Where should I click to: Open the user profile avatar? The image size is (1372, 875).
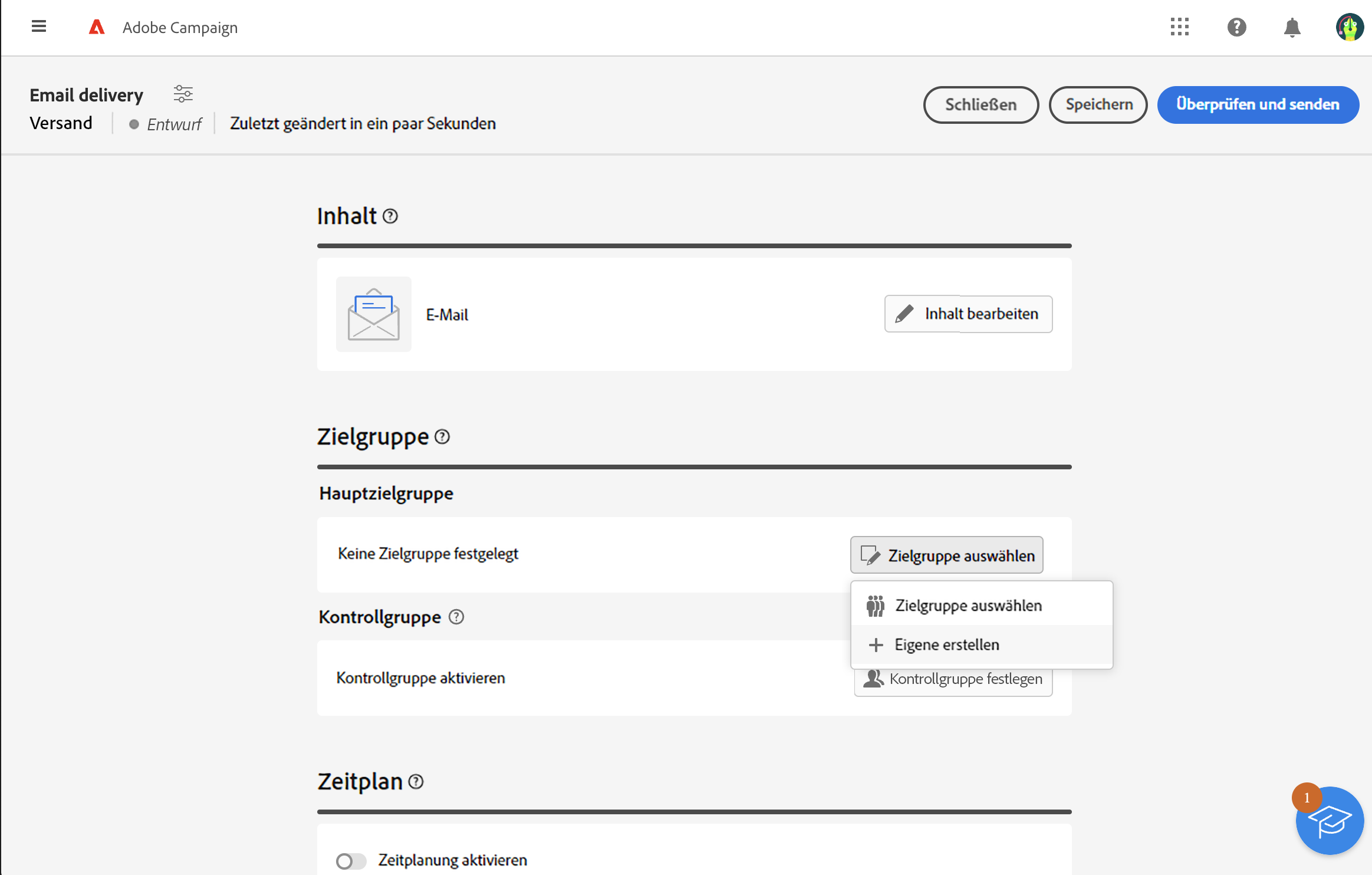(x=1349, y=27)
